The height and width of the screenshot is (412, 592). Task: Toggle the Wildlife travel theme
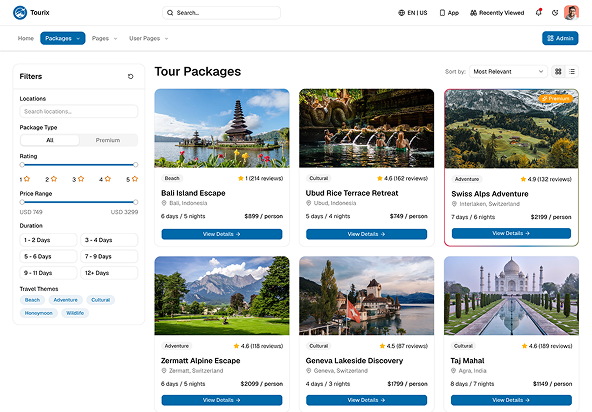75,313
